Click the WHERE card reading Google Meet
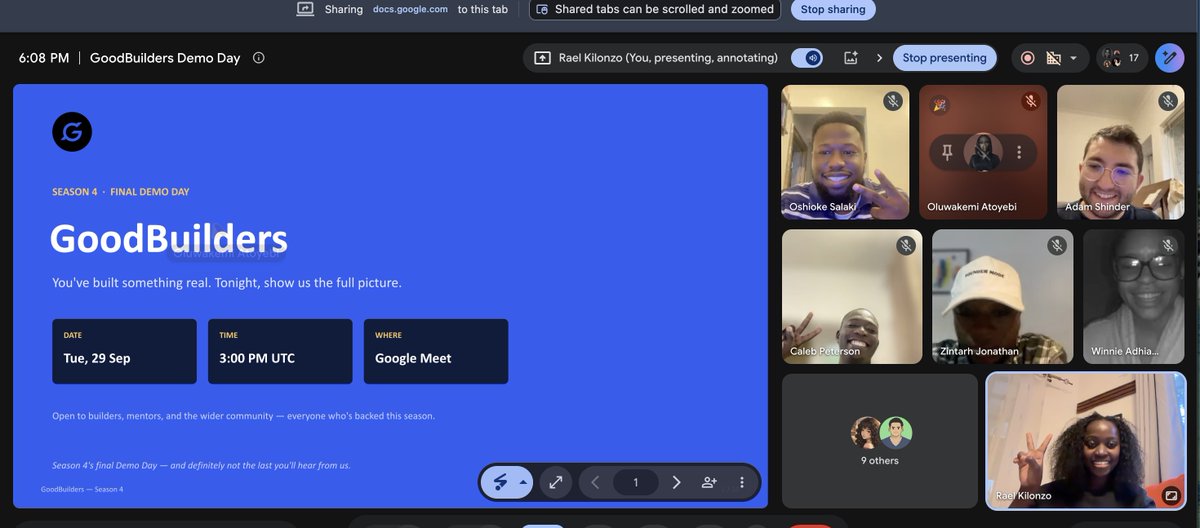Screen dimensions: 1200x528 tap(436, 351)
